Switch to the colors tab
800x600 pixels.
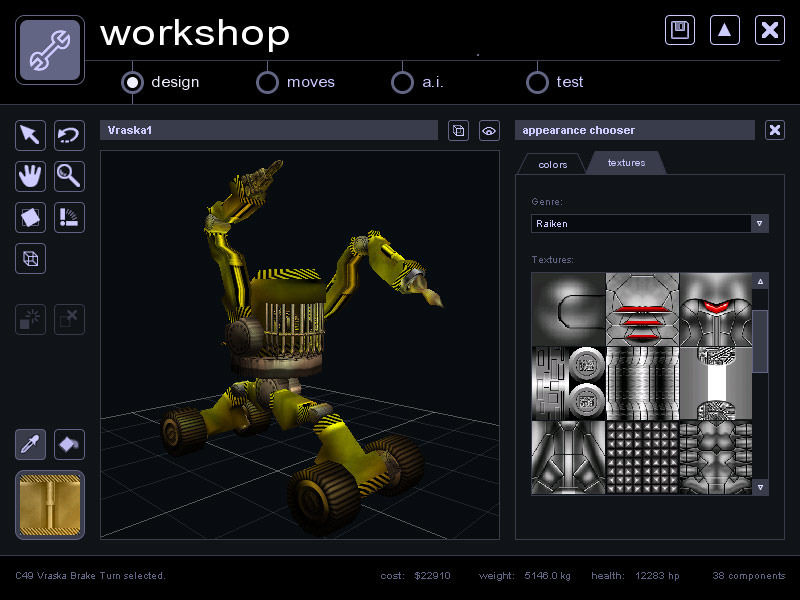click(x=552, y=164)
